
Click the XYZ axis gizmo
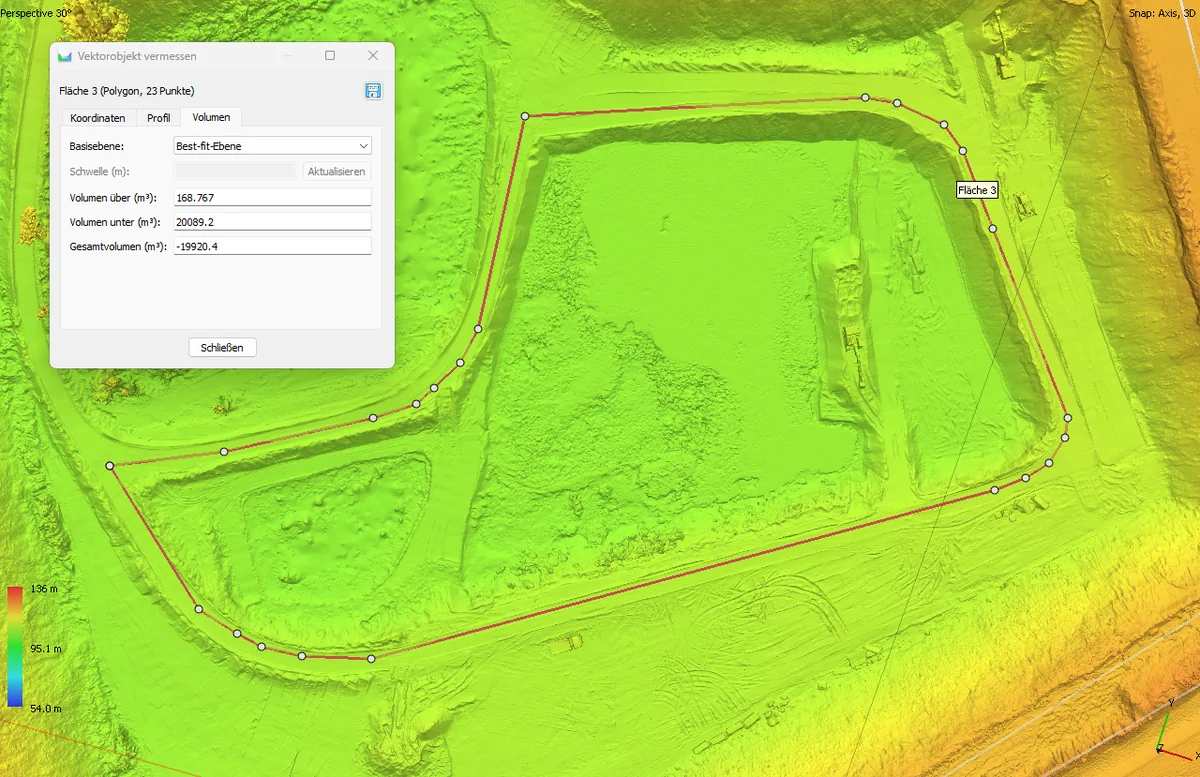tap(1166, 733)
